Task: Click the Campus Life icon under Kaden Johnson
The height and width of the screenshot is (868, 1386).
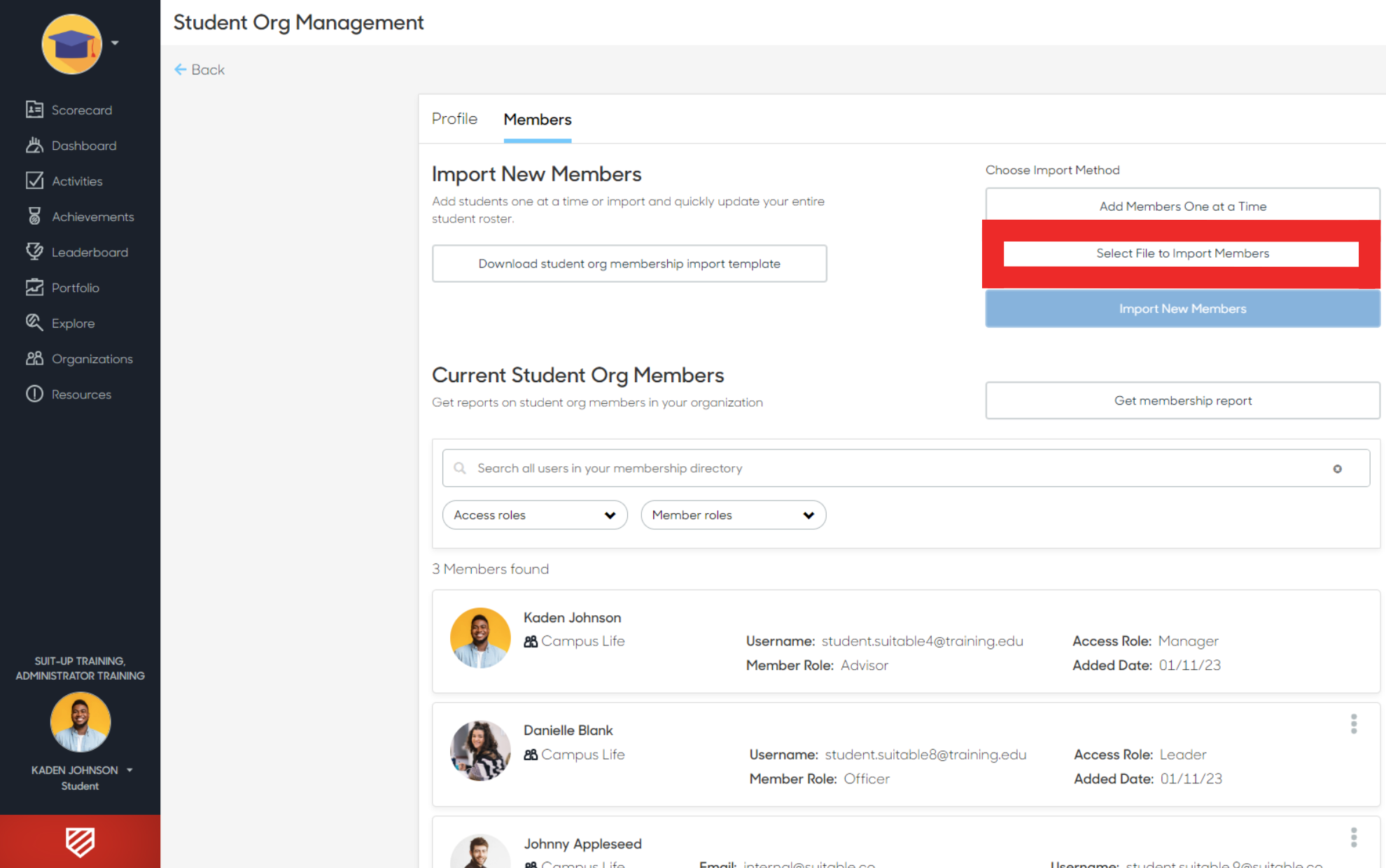Action: tap(531, 641)
